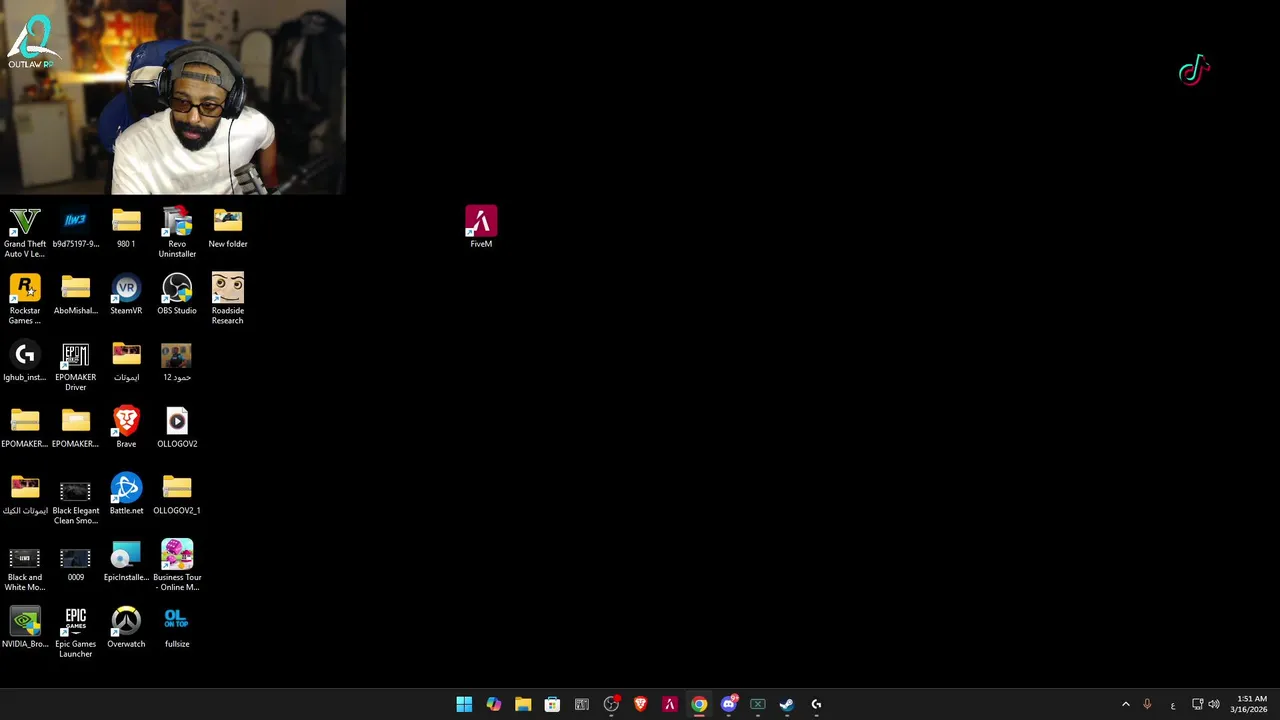Open Brave from the taskbar

coord(640,704)
